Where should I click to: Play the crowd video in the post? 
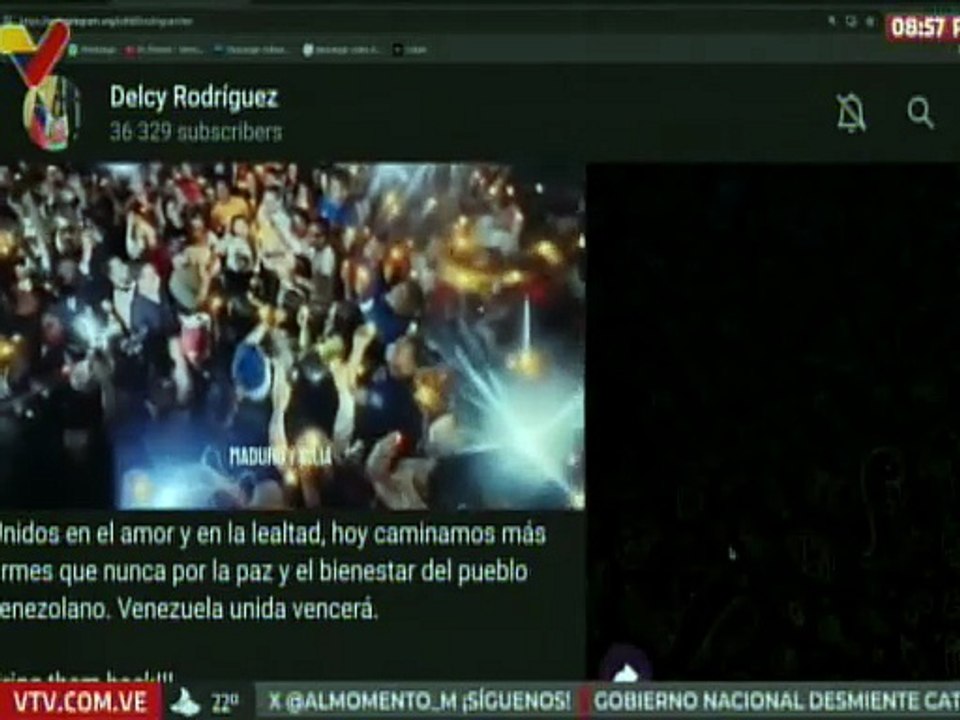click(x=292, y=336)
